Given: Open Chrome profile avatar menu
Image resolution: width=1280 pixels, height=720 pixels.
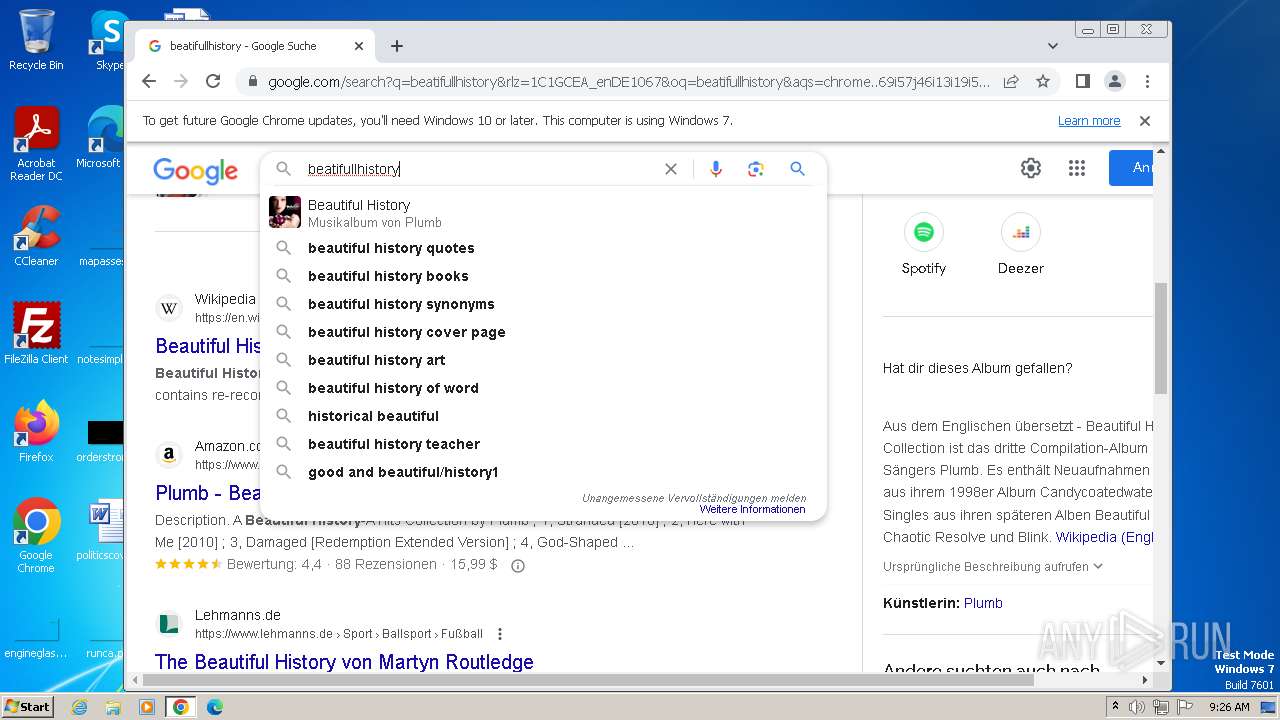Looking at the screenshot, I should [1115, 81].
